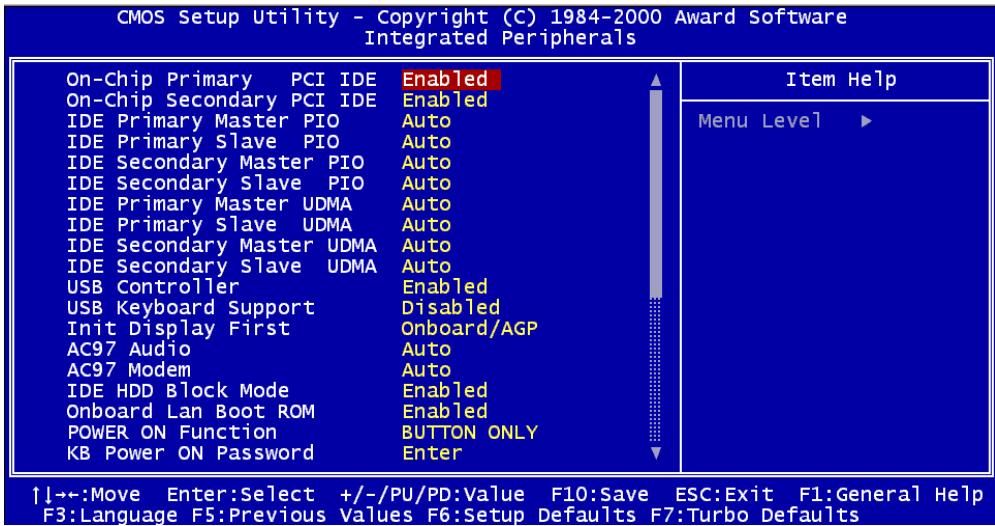Select On-Chip Secondary PCI IDE Enabled value
This screenshot has width=995, height=526.
[445, 100]
